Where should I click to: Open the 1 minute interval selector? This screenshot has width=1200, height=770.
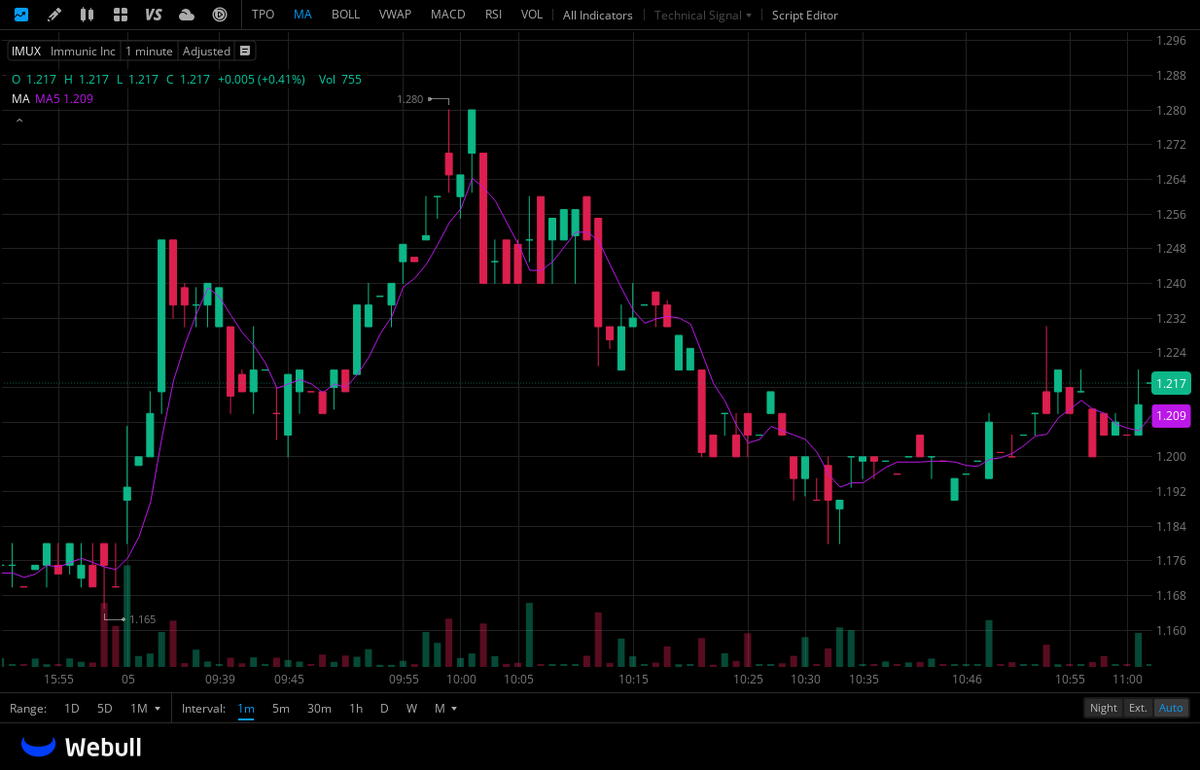[x=149, y=50]
